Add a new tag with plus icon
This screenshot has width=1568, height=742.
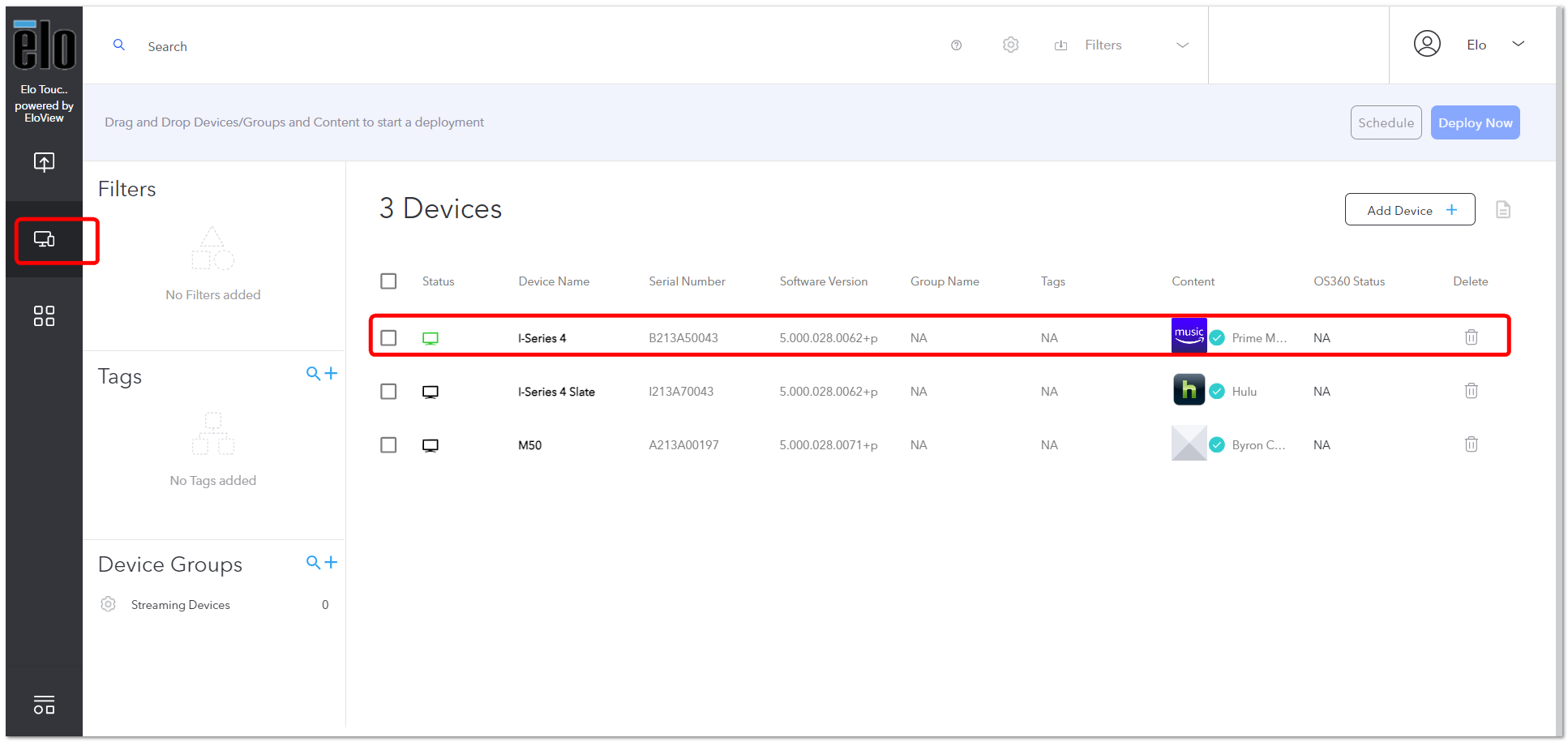click(x=331, y=374)
